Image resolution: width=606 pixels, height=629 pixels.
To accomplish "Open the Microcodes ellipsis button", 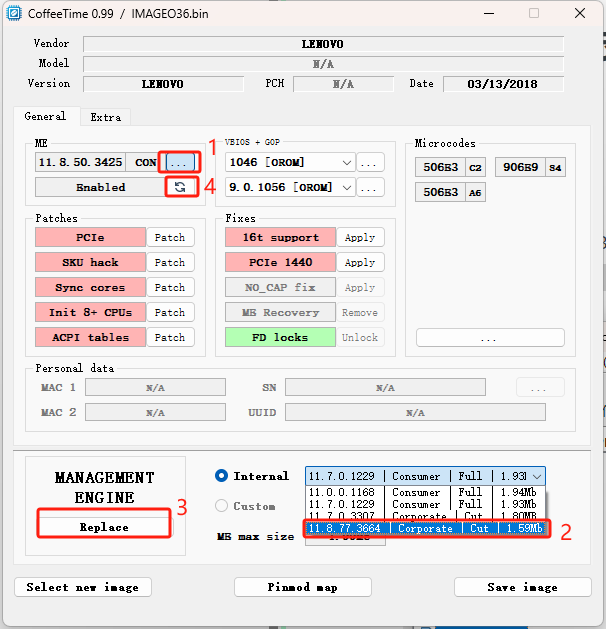I will (x=488, y=338).
